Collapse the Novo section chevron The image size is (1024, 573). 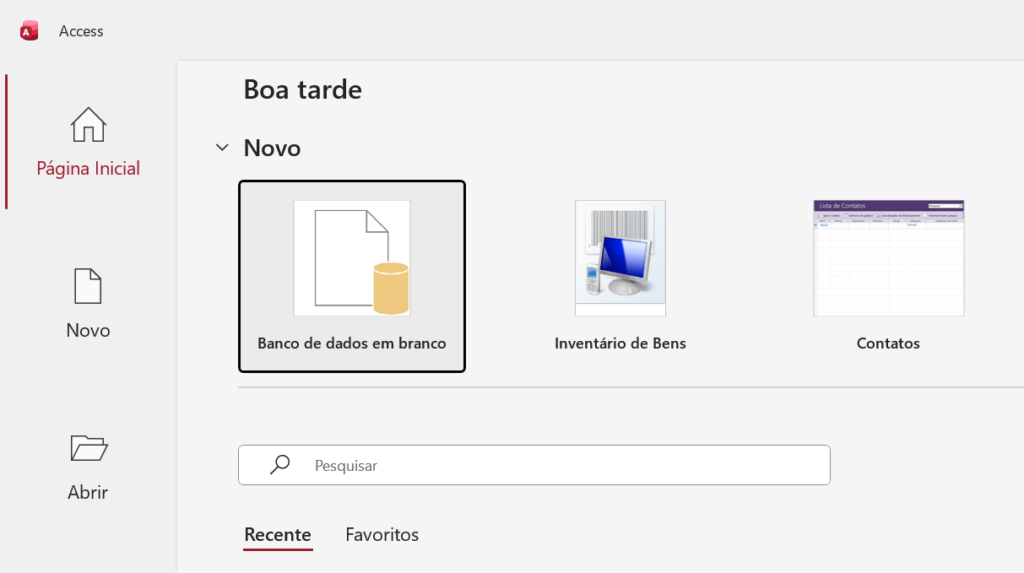tap(222, 148)
